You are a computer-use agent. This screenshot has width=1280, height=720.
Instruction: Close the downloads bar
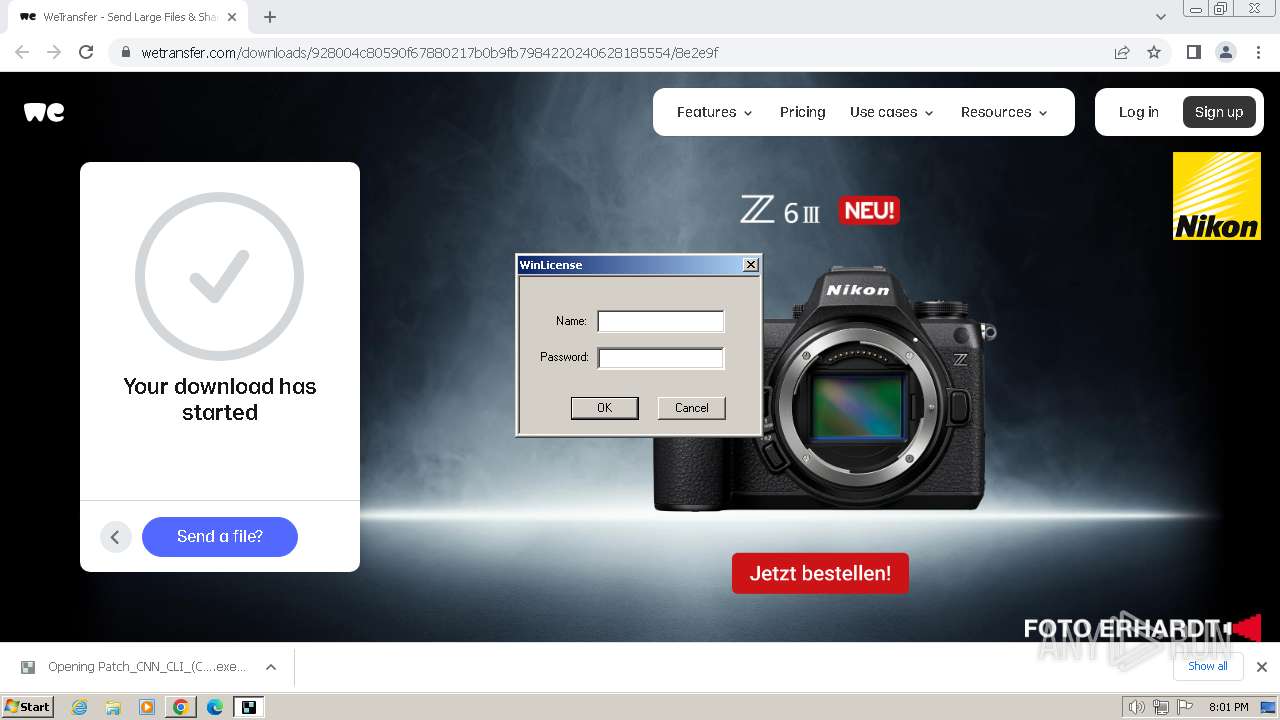click(x=1262, y=667)
